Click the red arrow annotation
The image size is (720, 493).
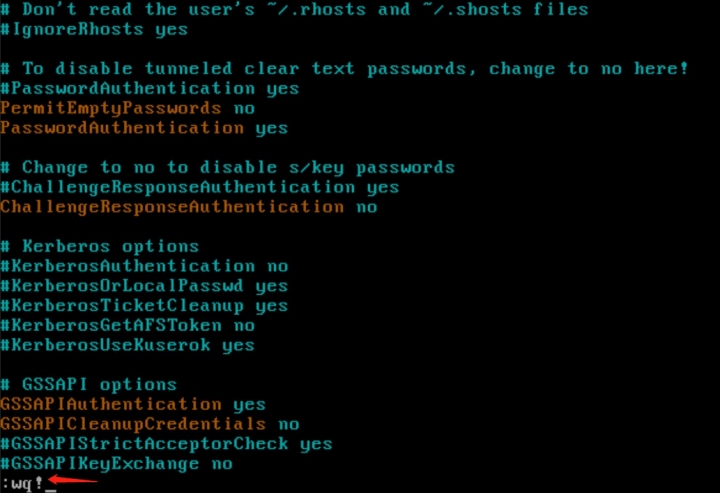tap(73, 480)
